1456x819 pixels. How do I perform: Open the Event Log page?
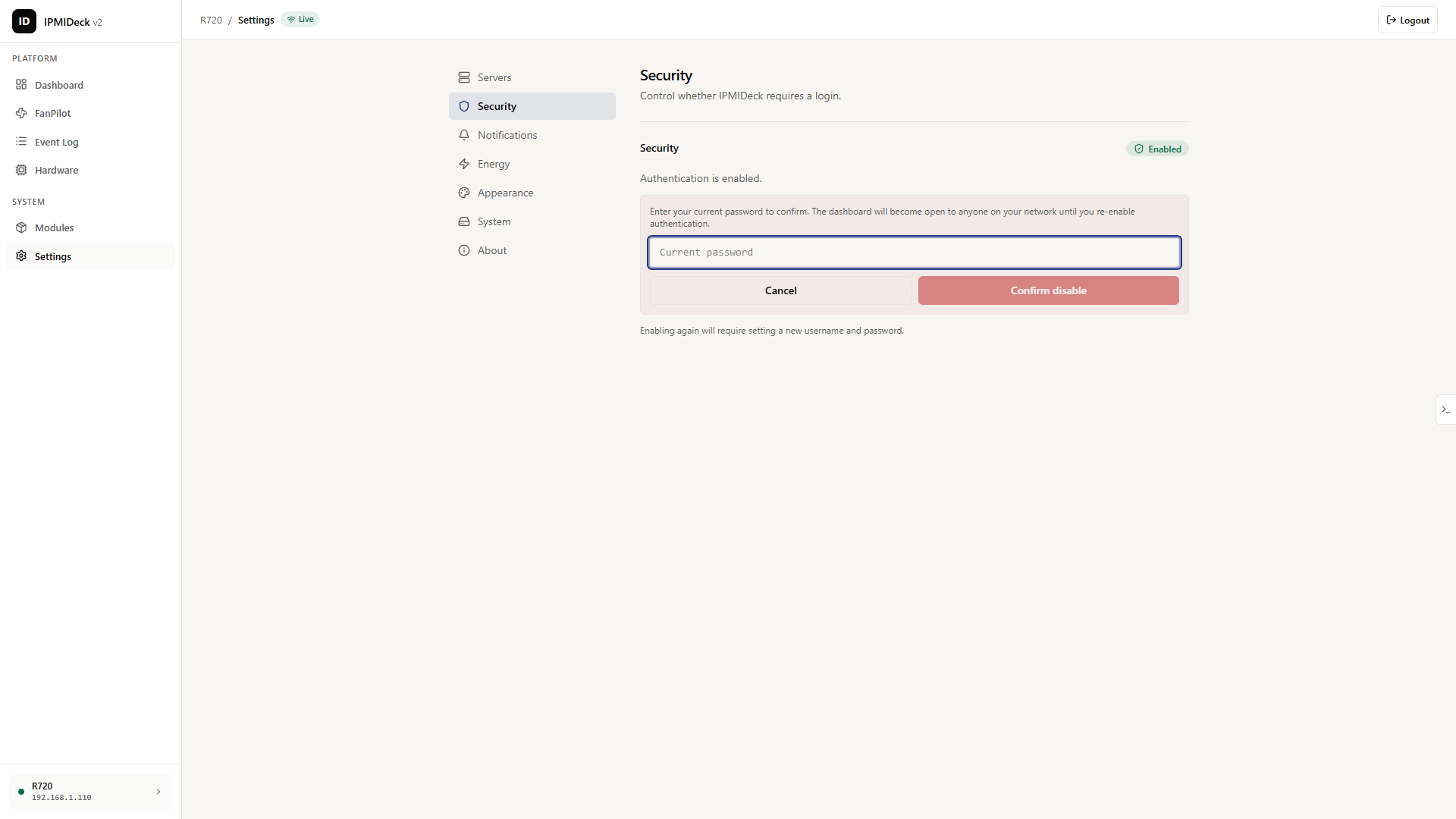(90, 142)
